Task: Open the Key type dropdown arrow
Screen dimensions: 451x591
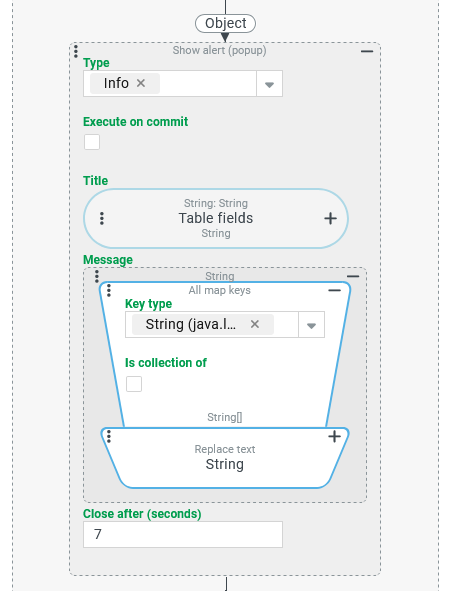Action: [x=311, y=325]
